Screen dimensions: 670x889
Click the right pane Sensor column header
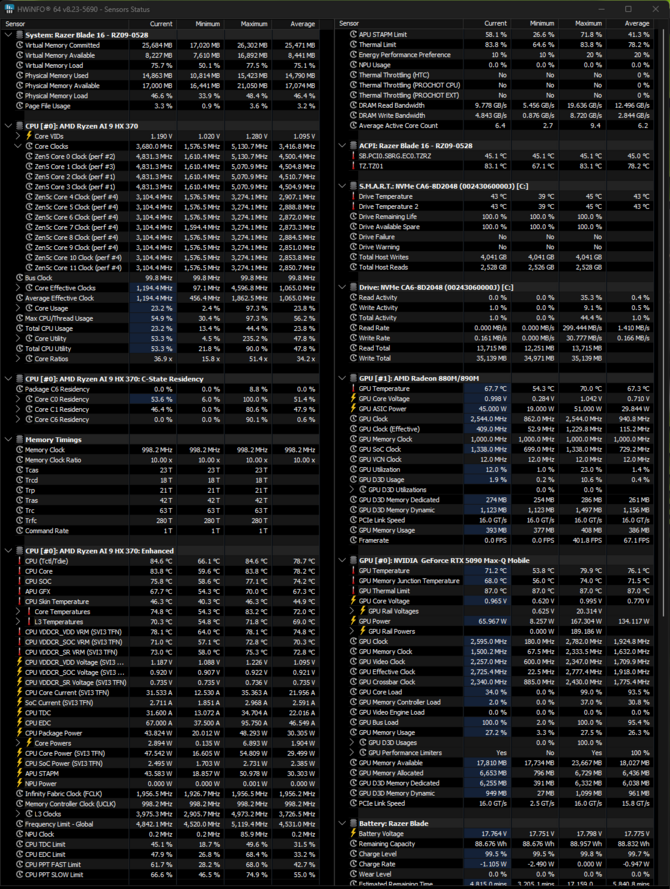click(x=400, y=24)
